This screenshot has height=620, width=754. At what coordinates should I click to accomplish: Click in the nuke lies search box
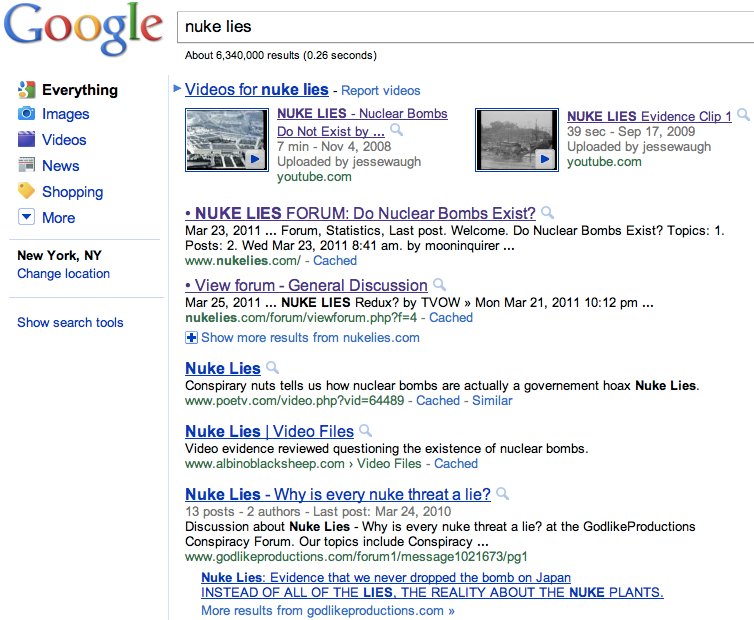point(465,26)
